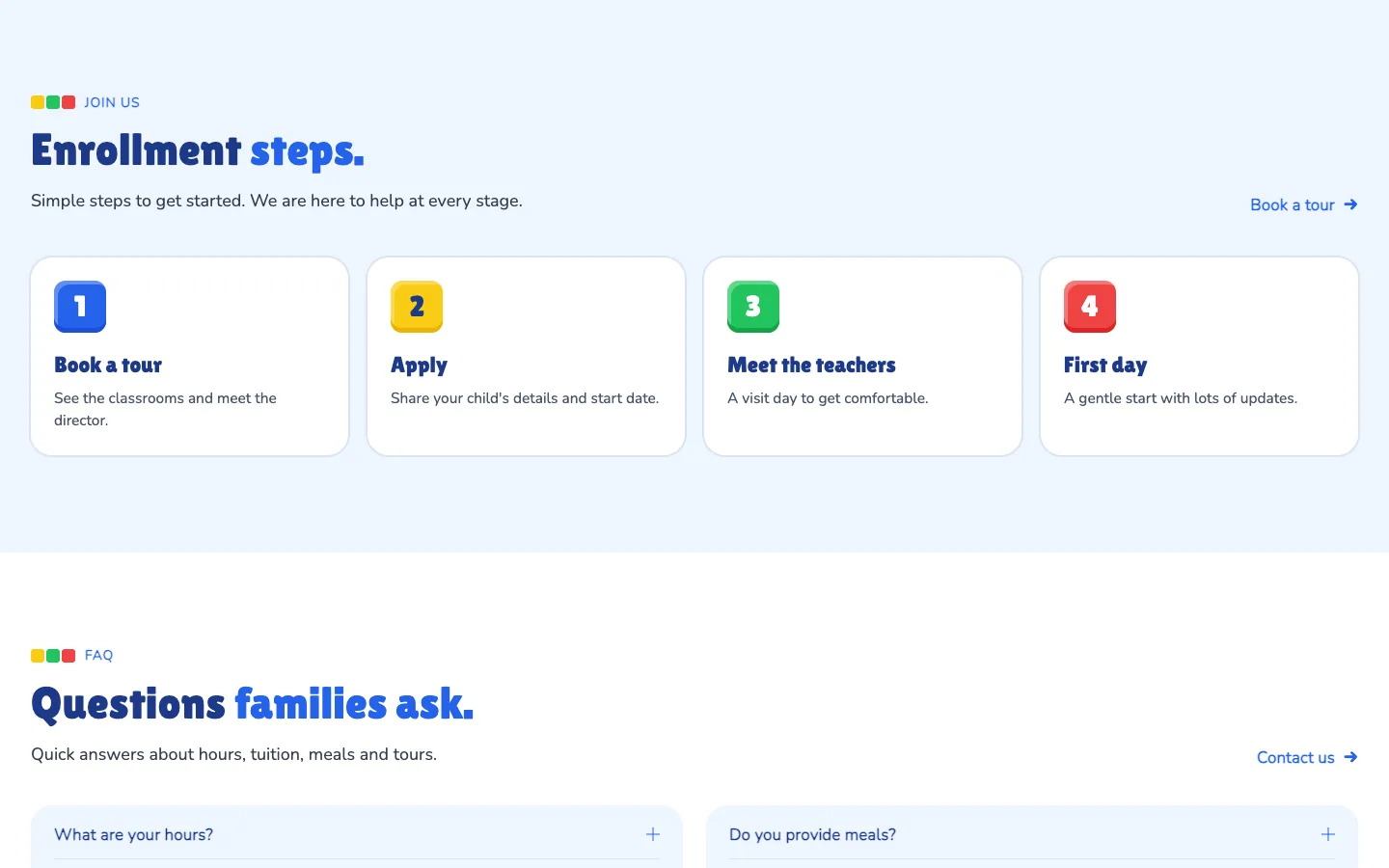The height and width of the screenshot is (868, 1389).
Task: Click the blue number 1 step badge
Action: [80, 307]
